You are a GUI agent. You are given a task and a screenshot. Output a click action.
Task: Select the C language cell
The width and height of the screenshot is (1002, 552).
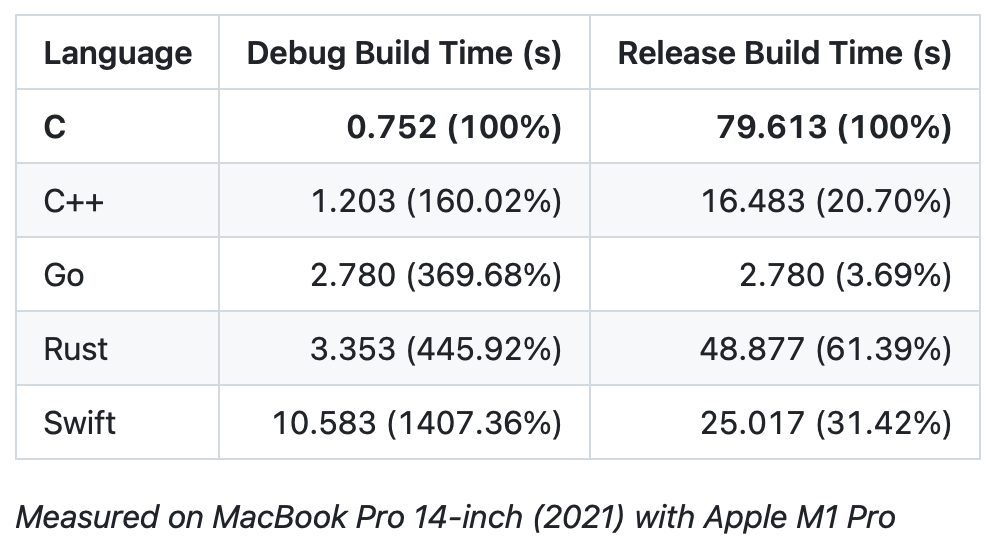(x=56, y=127)
